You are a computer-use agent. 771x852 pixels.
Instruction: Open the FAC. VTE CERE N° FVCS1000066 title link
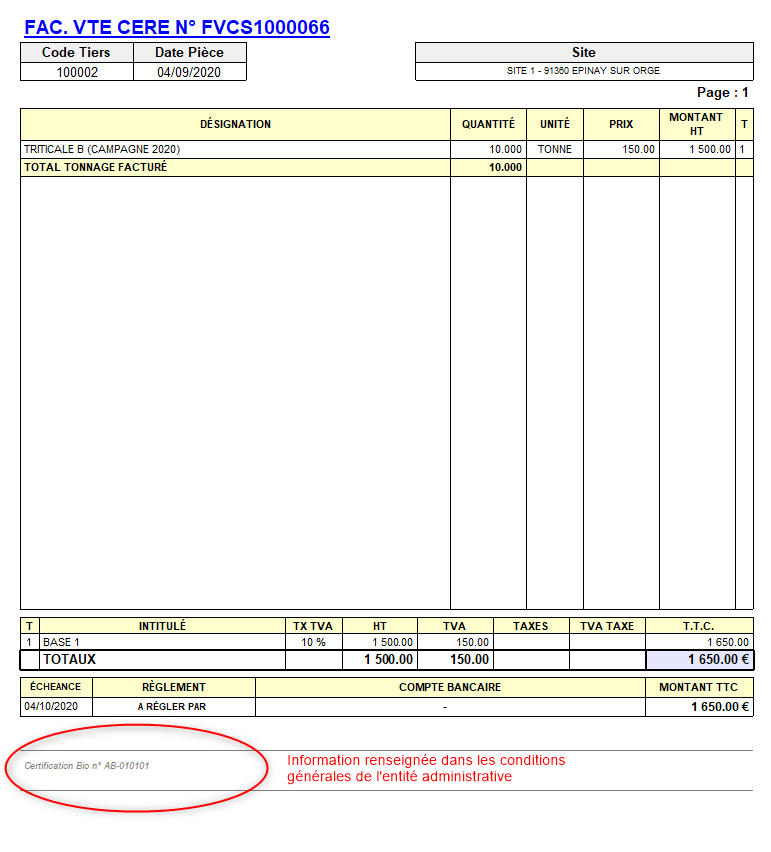point(177,27)
